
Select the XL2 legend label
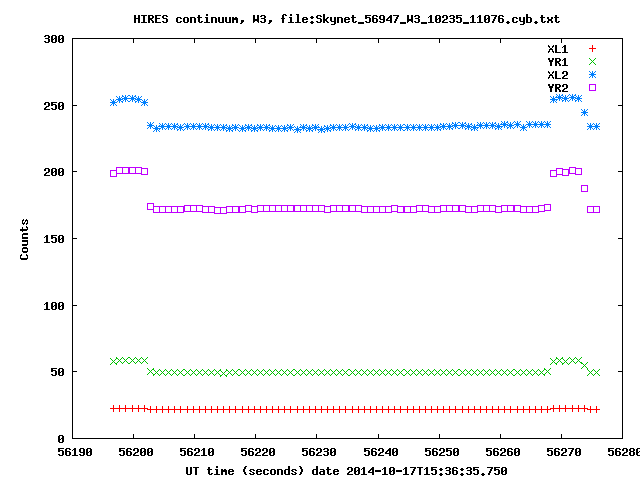click(557, 74)
